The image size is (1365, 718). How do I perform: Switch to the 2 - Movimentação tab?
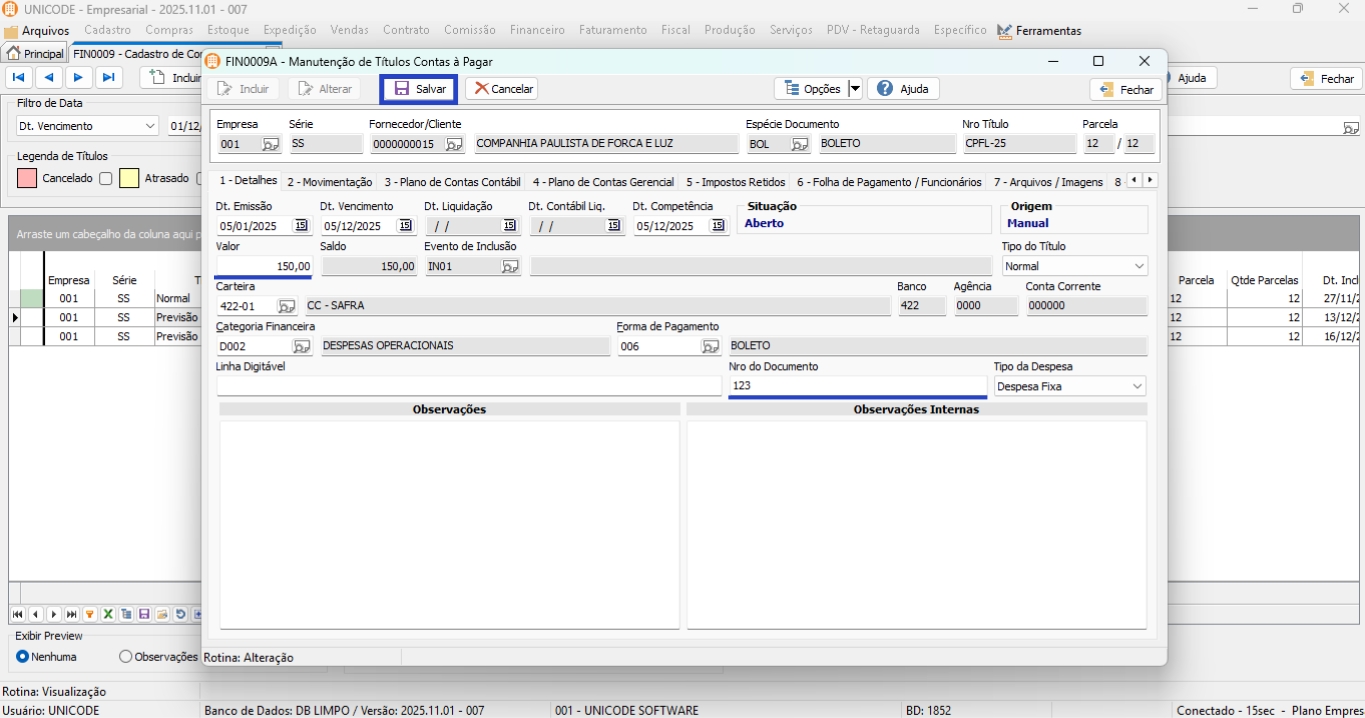pyautogui.click(x=329, y=182)
